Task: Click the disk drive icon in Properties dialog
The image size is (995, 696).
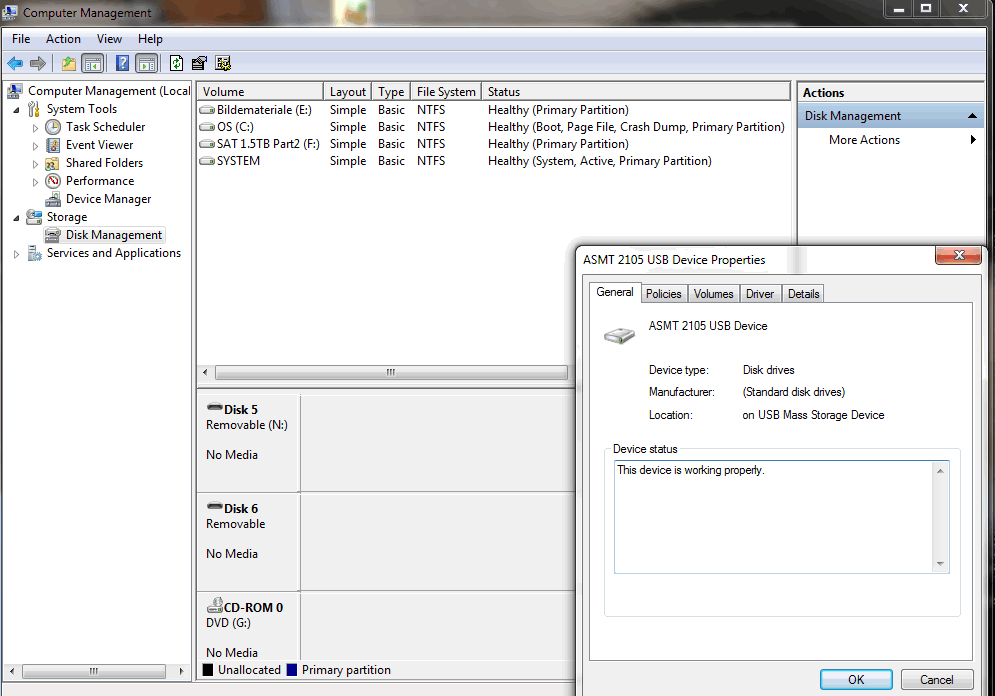Action: 619,334
